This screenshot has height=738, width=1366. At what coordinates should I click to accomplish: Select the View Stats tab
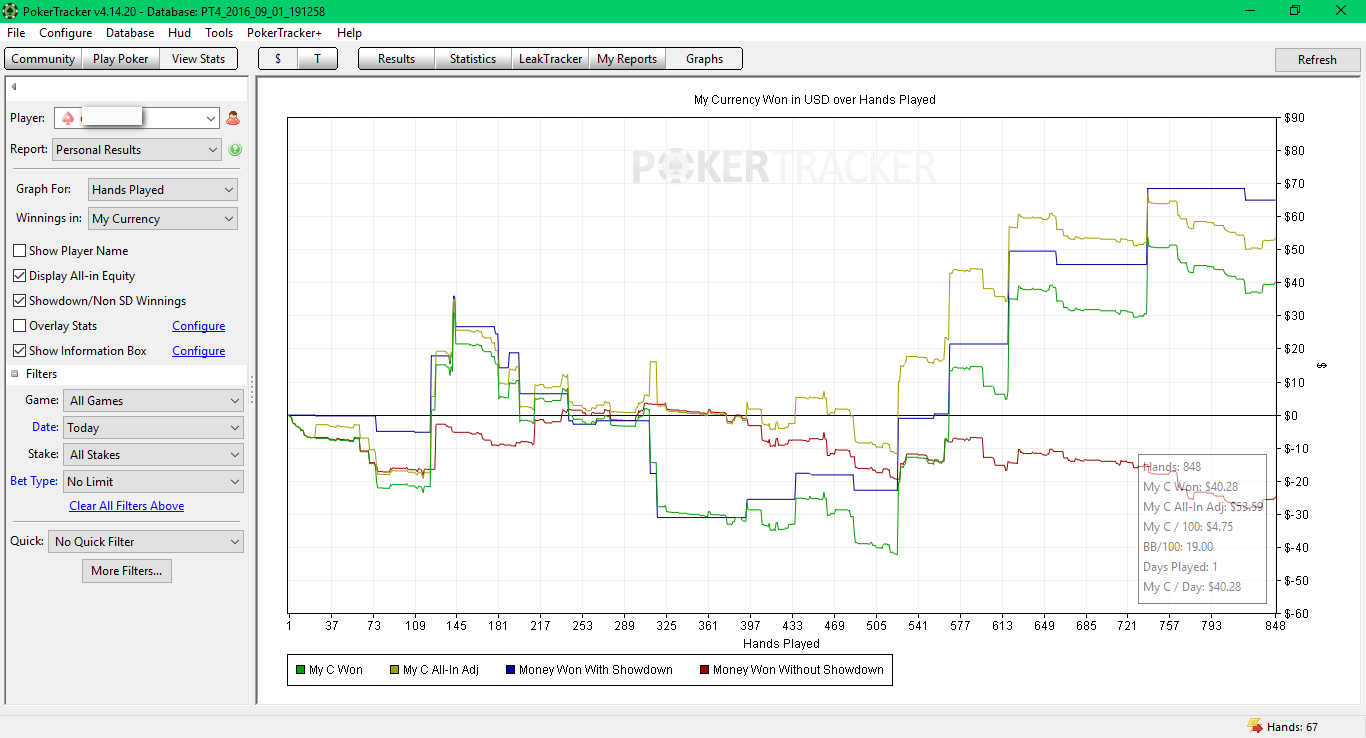[x=199, y=59]
